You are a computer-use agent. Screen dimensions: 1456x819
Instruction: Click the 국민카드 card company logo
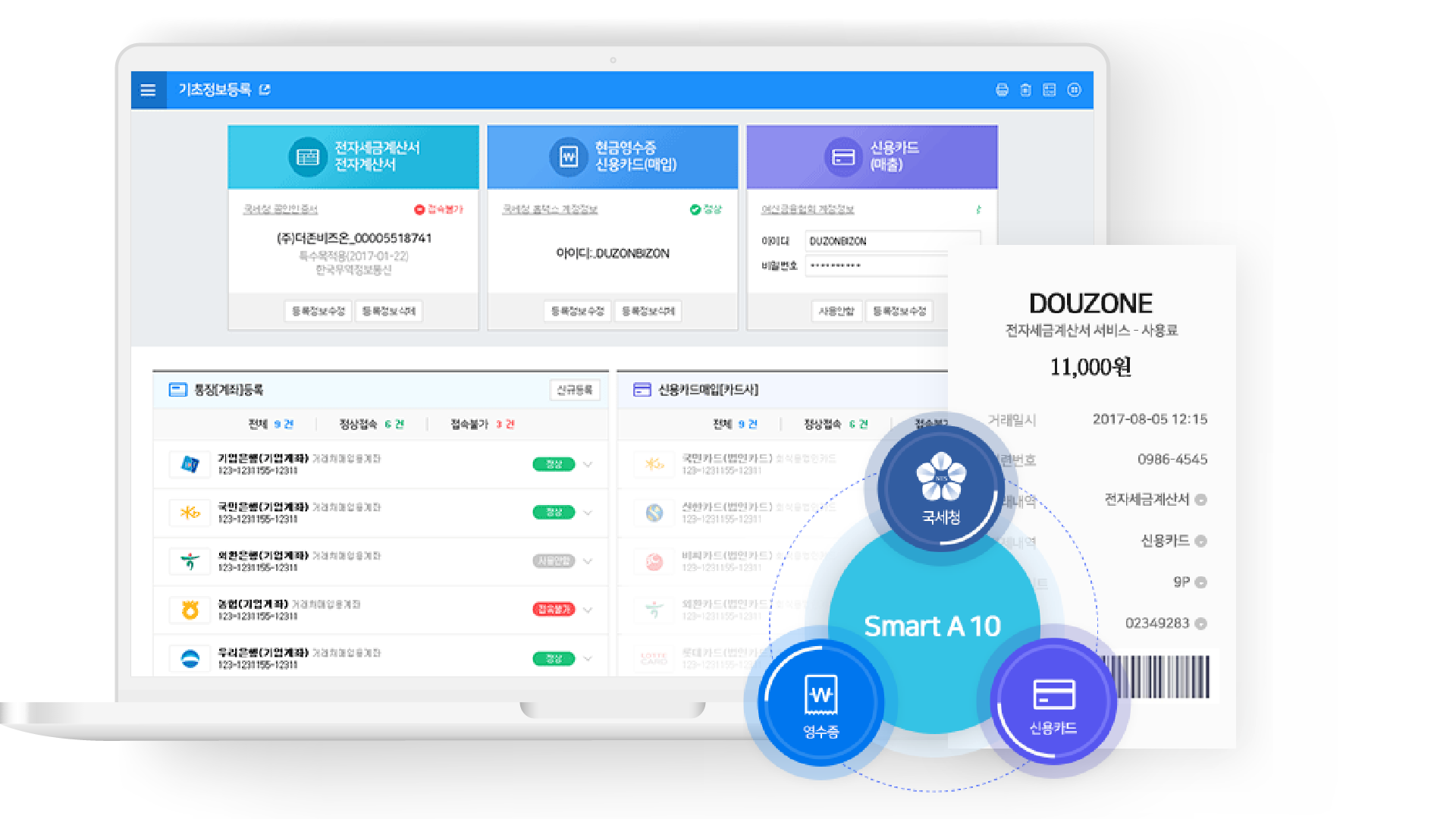pyautogui.click(x=654, y=464)
